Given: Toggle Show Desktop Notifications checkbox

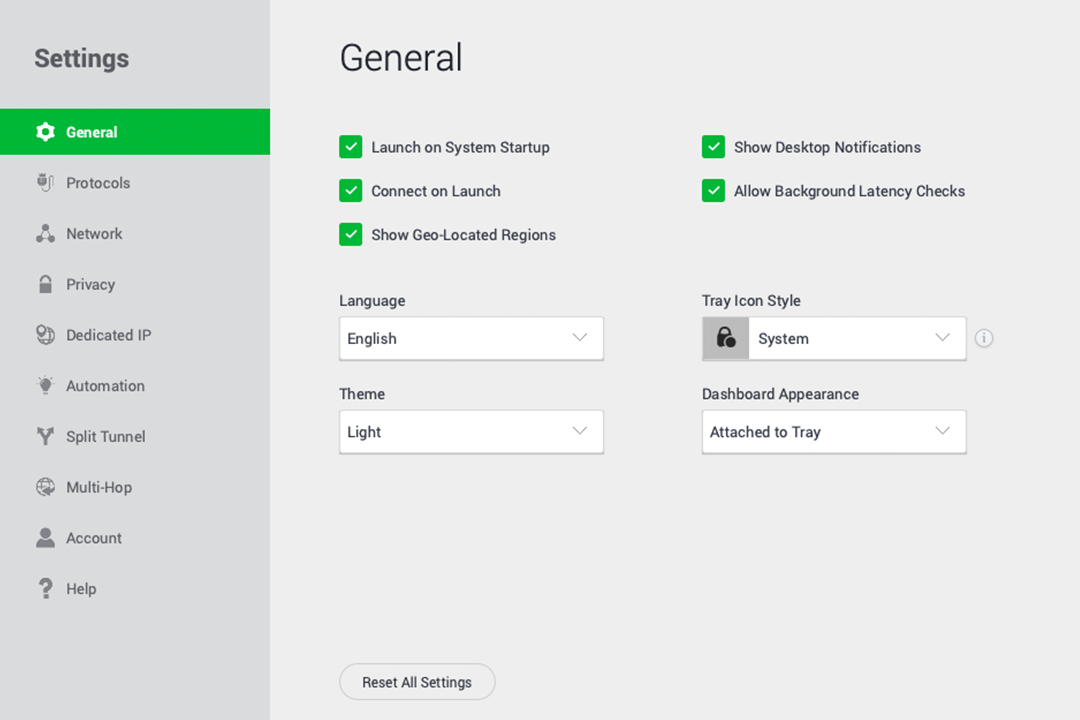Looking at the screenshot, I should (713, 147).
